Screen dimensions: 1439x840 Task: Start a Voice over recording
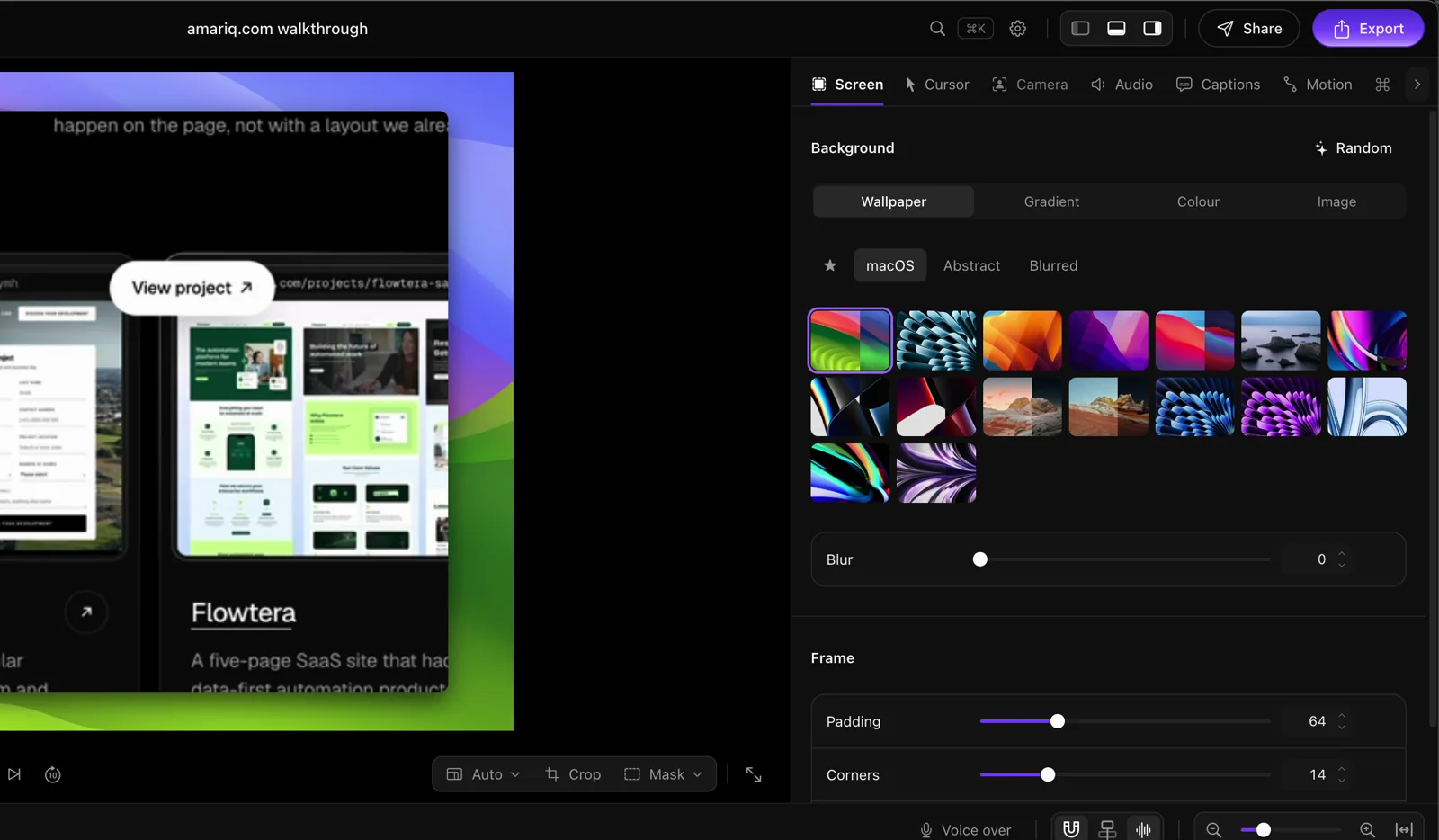[965, 830]
